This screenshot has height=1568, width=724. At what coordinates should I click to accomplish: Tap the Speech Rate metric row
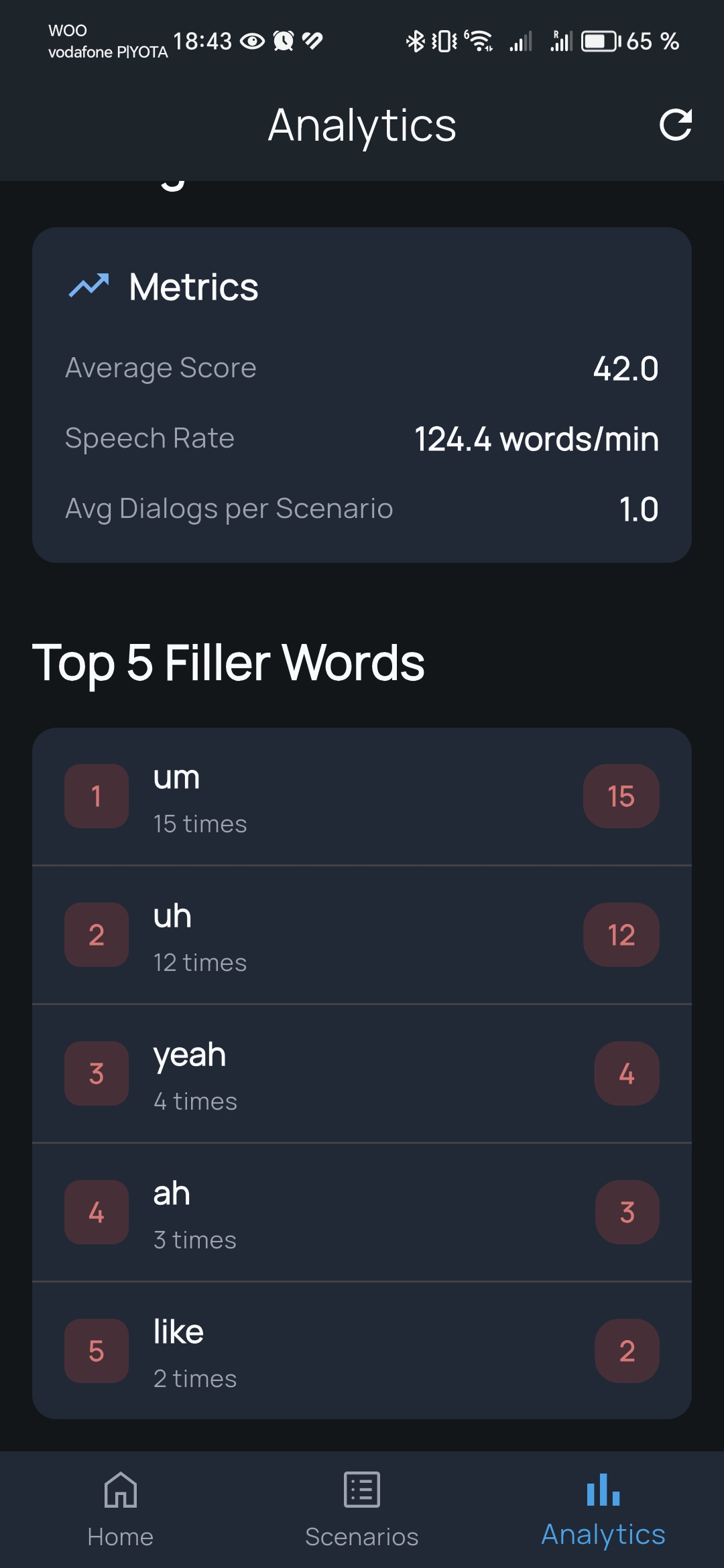tap(362, 439)
